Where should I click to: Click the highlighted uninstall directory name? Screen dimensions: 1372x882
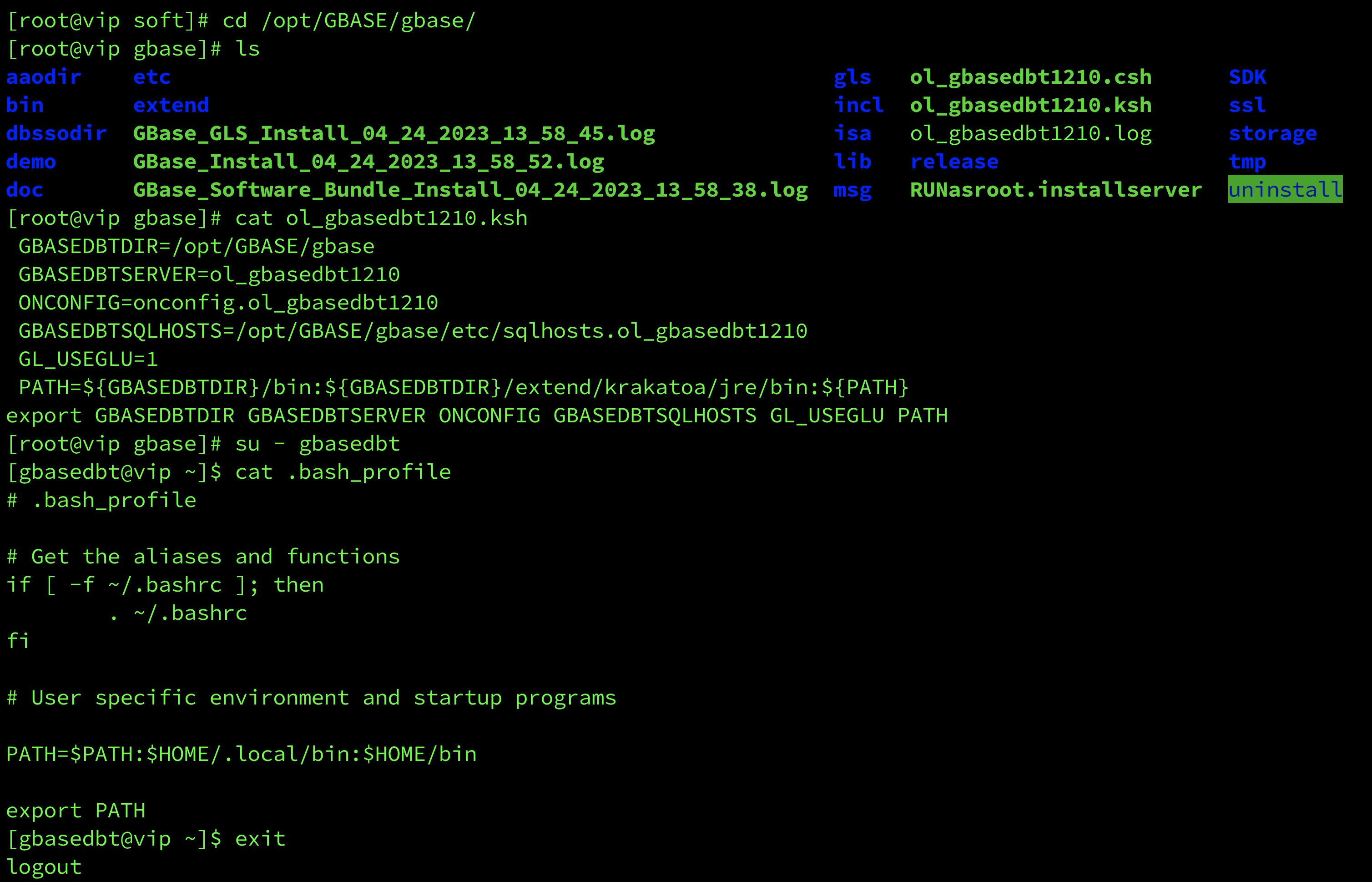(1285, 189)
